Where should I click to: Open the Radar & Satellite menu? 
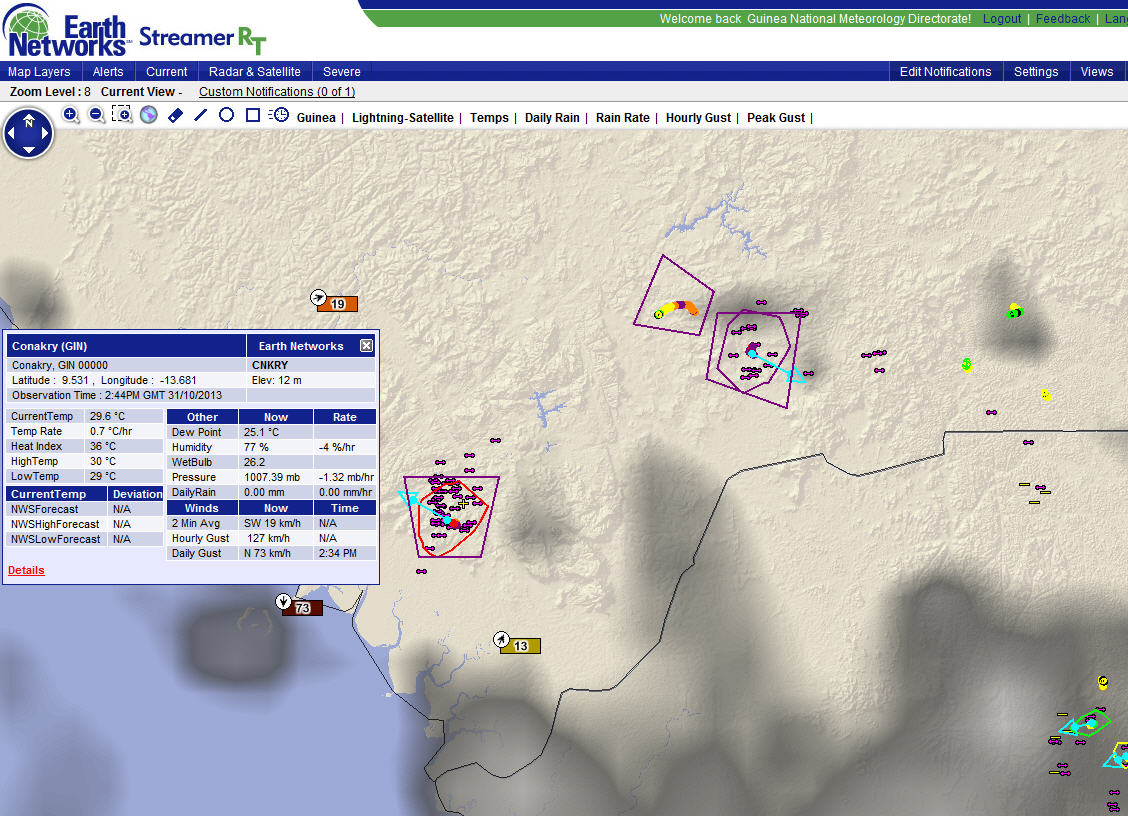(255, 71)
